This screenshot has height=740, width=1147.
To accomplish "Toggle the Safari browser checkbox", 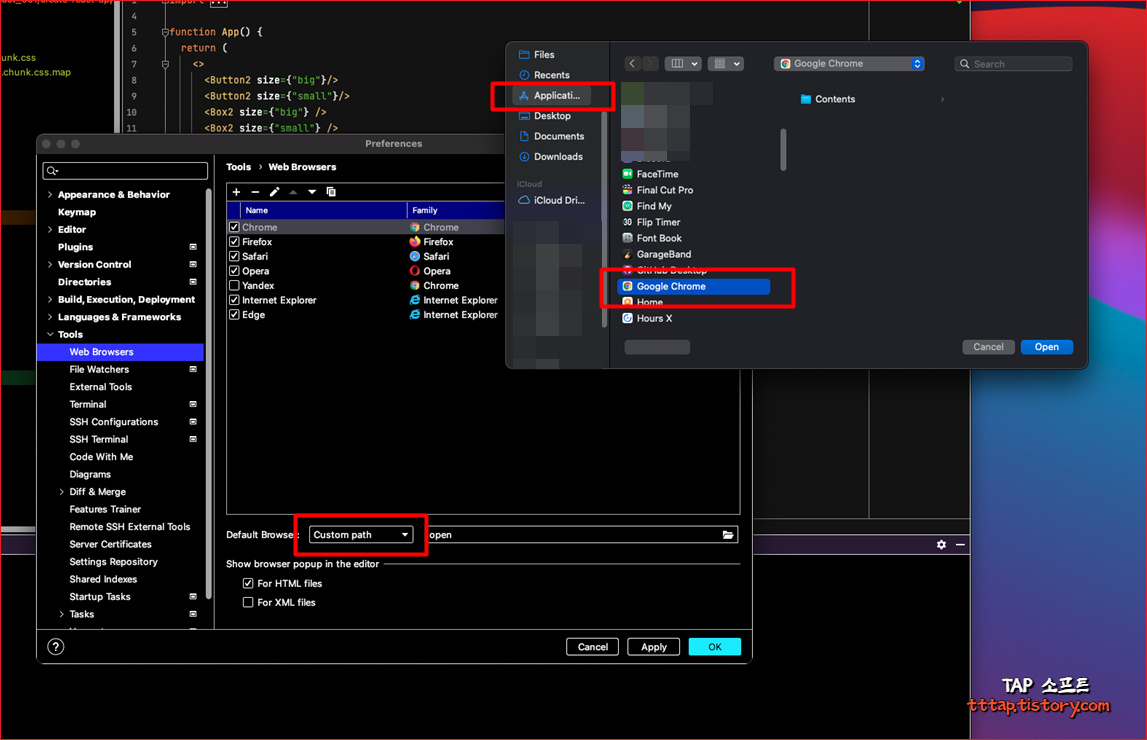I will 234,257.
